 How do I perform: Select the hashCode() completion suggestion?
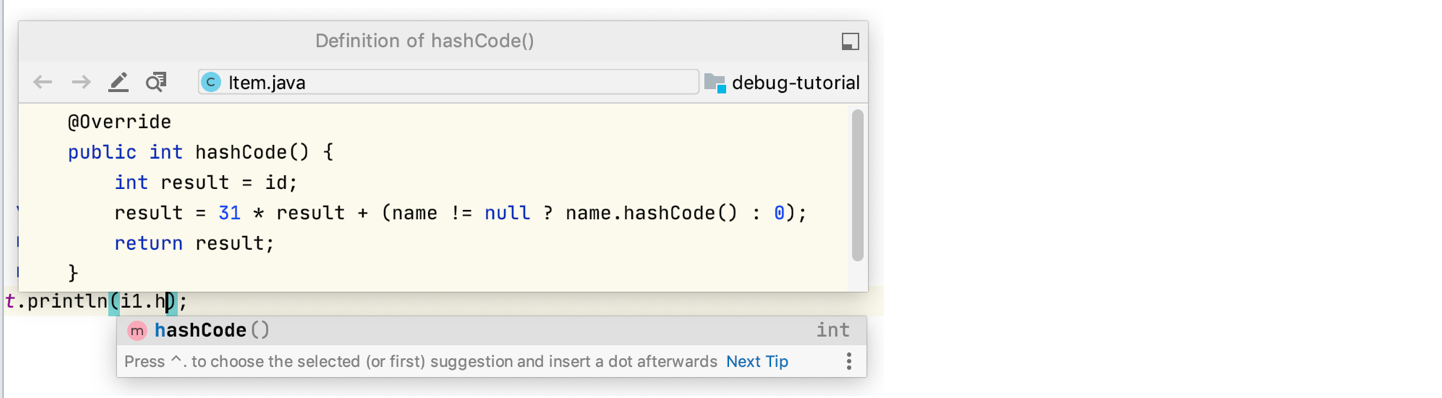coord(492,331)
